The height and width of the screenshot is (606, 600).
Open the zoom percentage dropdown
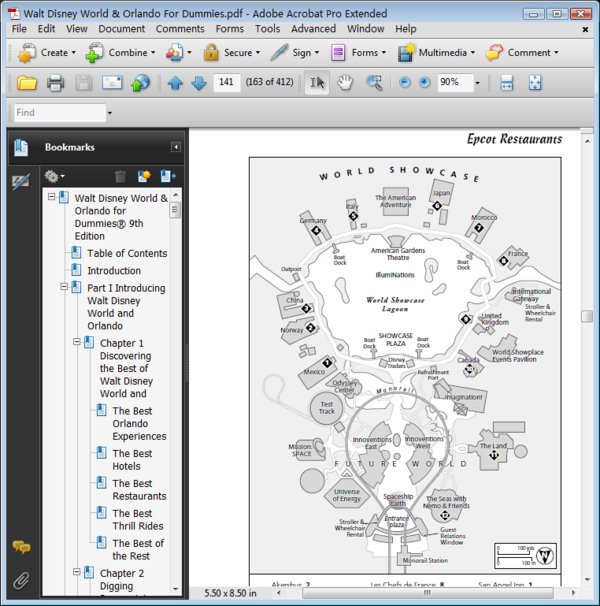[x=477, y=83]
